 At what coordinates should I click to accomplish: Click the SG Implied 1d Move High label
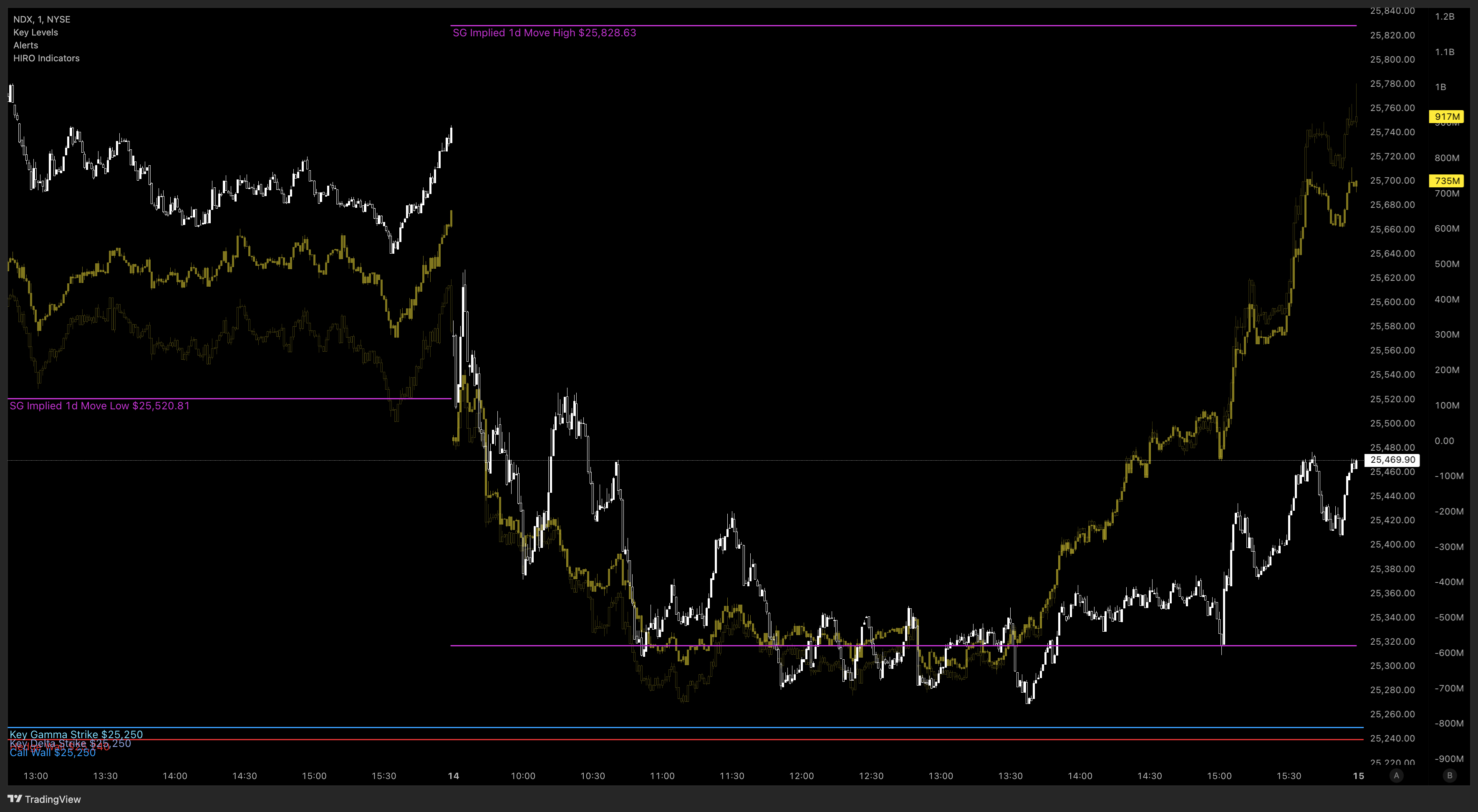[x=544, y=33]
